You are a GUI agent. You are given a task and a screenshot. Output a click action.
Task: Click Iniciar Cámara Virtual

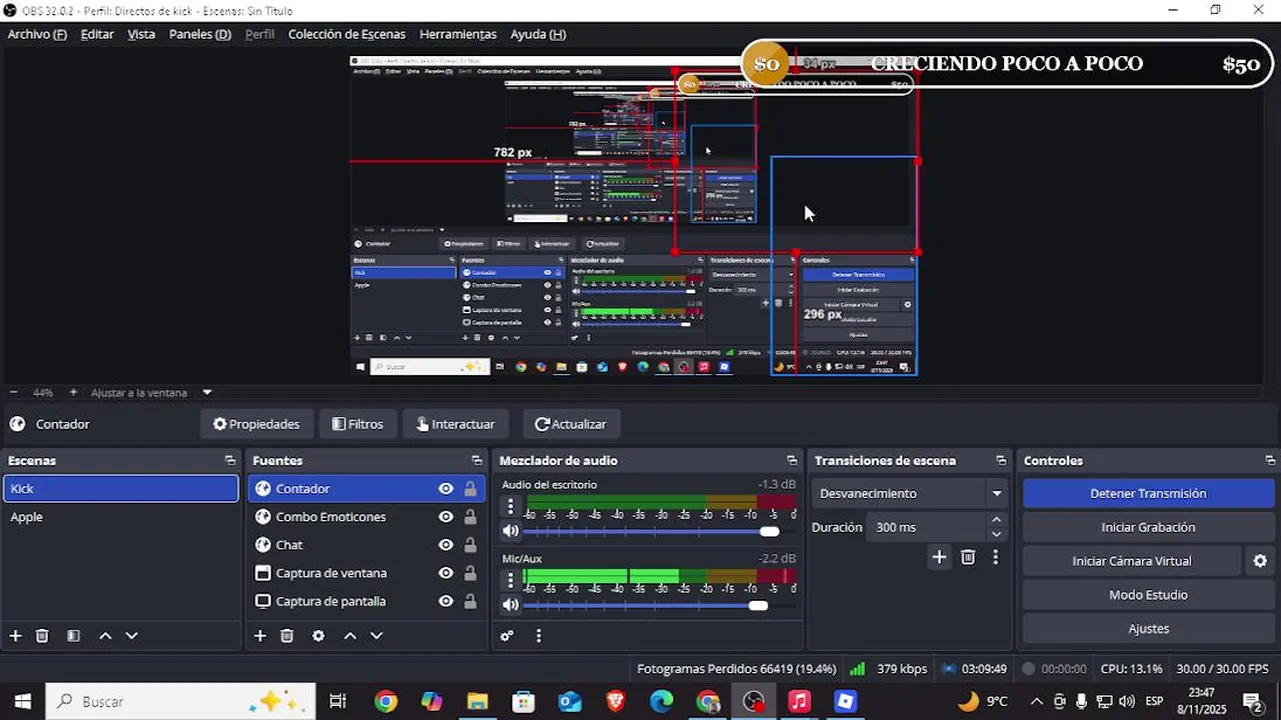coord(1132,561)
